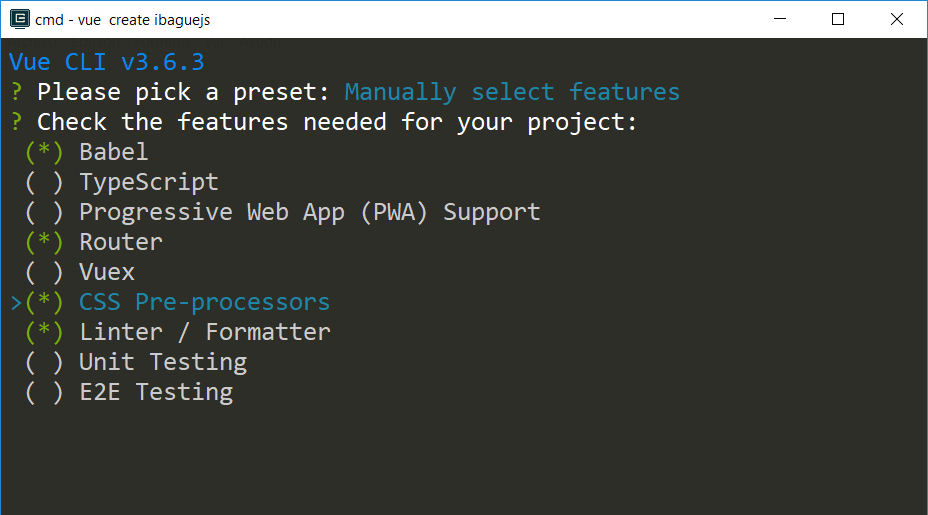Uncheck the Router checkbox

[x=44, y=242]
